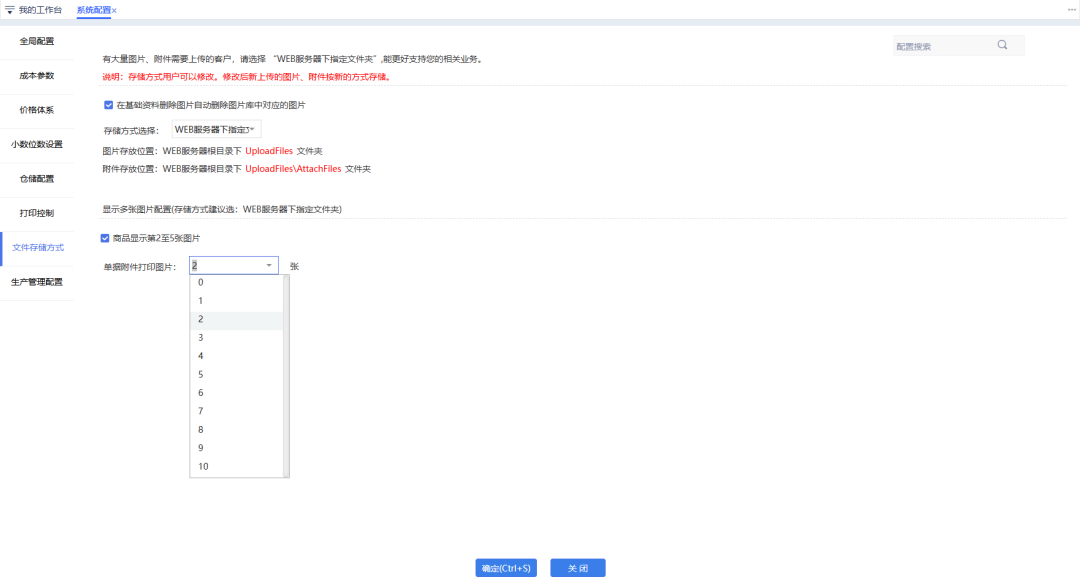Viewport: 1080px width, 585px height.
Task: Open the workbench menu icon
Action: (x=10, y=10)
